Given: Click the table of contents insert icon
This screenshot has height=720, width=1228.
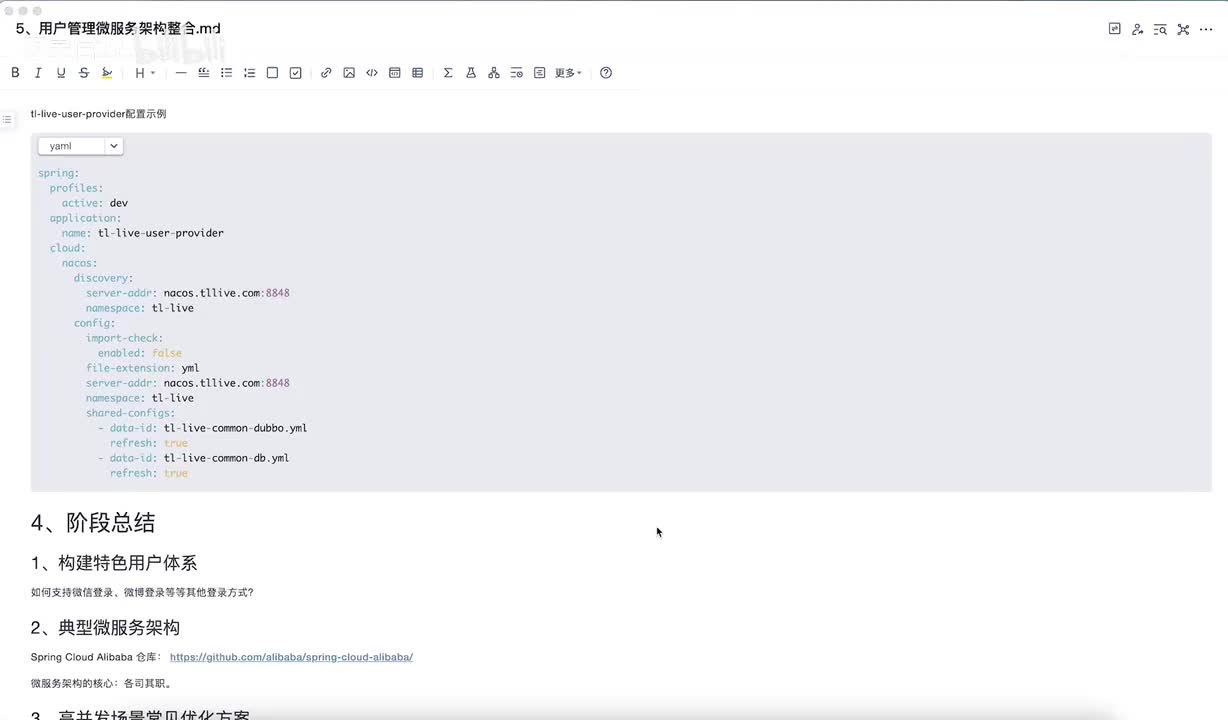Looking at the screenshot, I should tap(517, 73).
